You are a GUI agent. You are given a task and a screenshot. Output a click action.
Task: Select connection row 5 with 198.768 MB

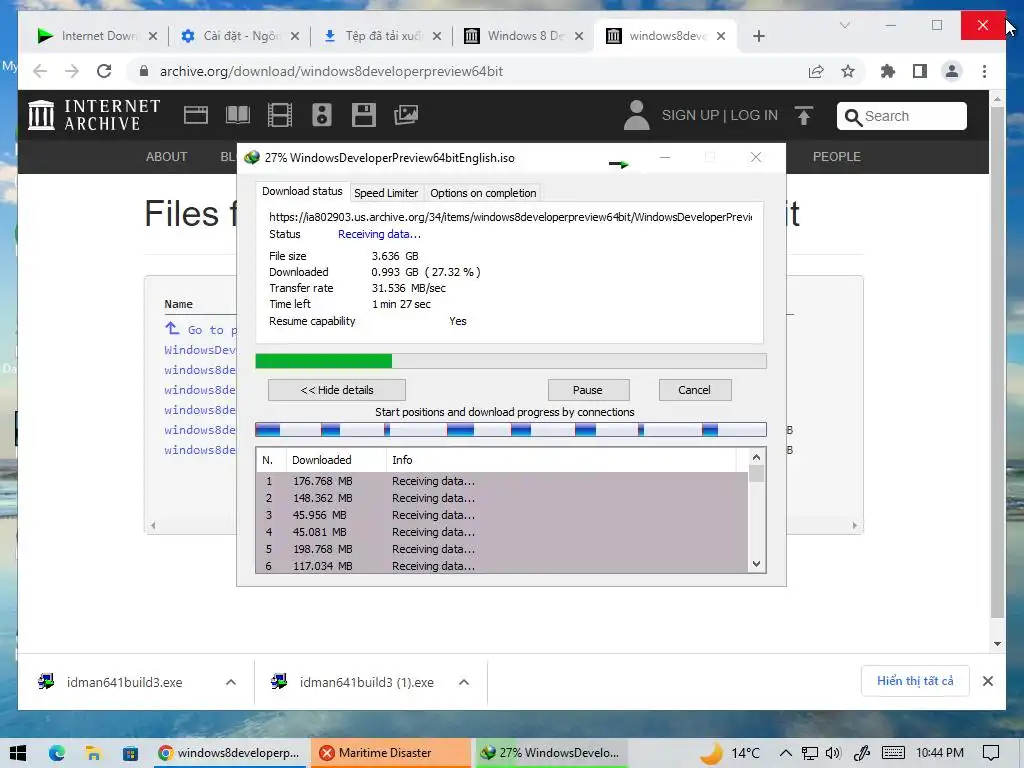point(502,549)
